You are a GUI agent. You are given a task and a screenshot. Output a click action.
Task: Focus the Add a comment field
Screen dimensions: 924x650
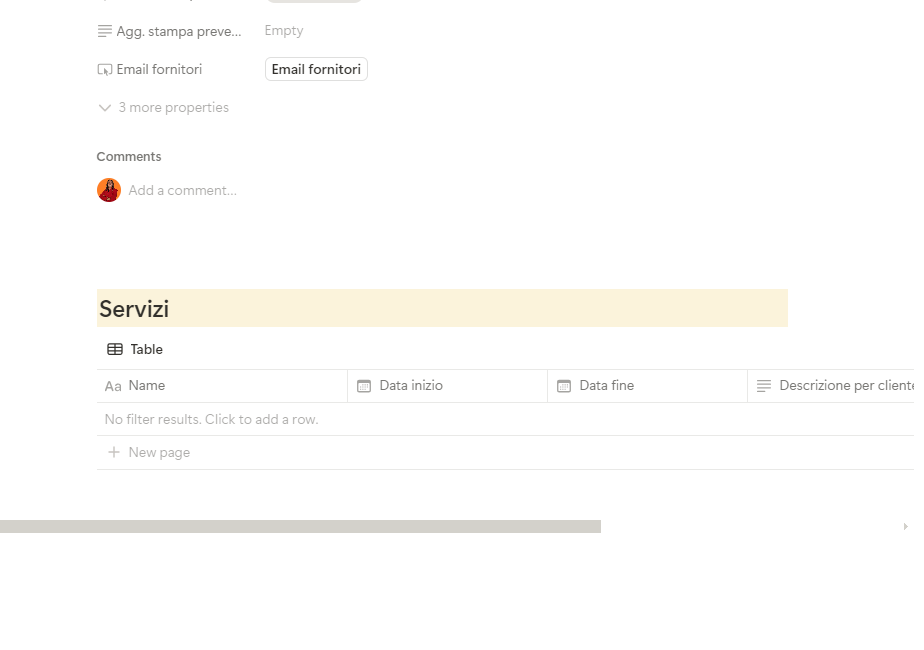[x=183, y=190]
